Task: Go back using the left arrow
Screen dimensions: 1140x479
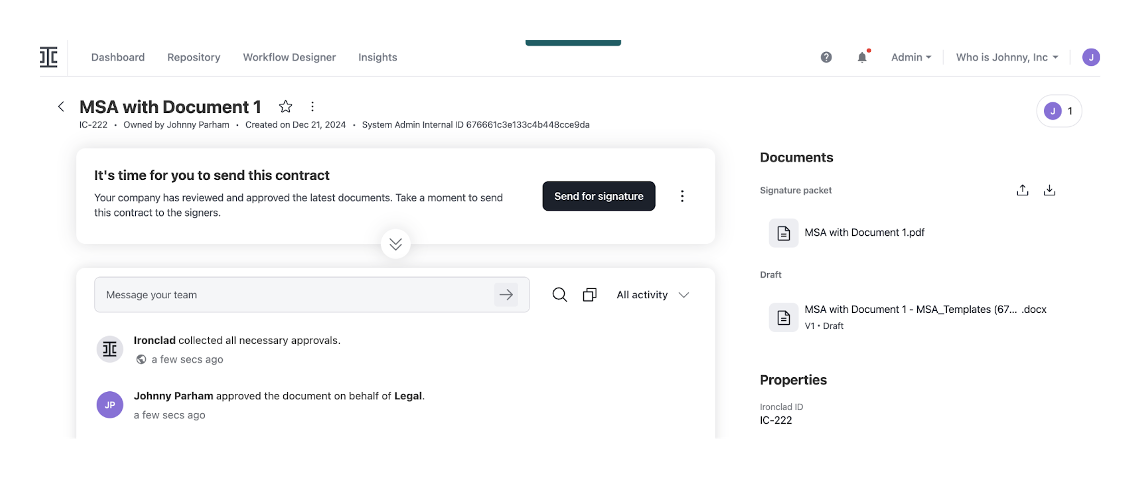Action: point(61,107)
